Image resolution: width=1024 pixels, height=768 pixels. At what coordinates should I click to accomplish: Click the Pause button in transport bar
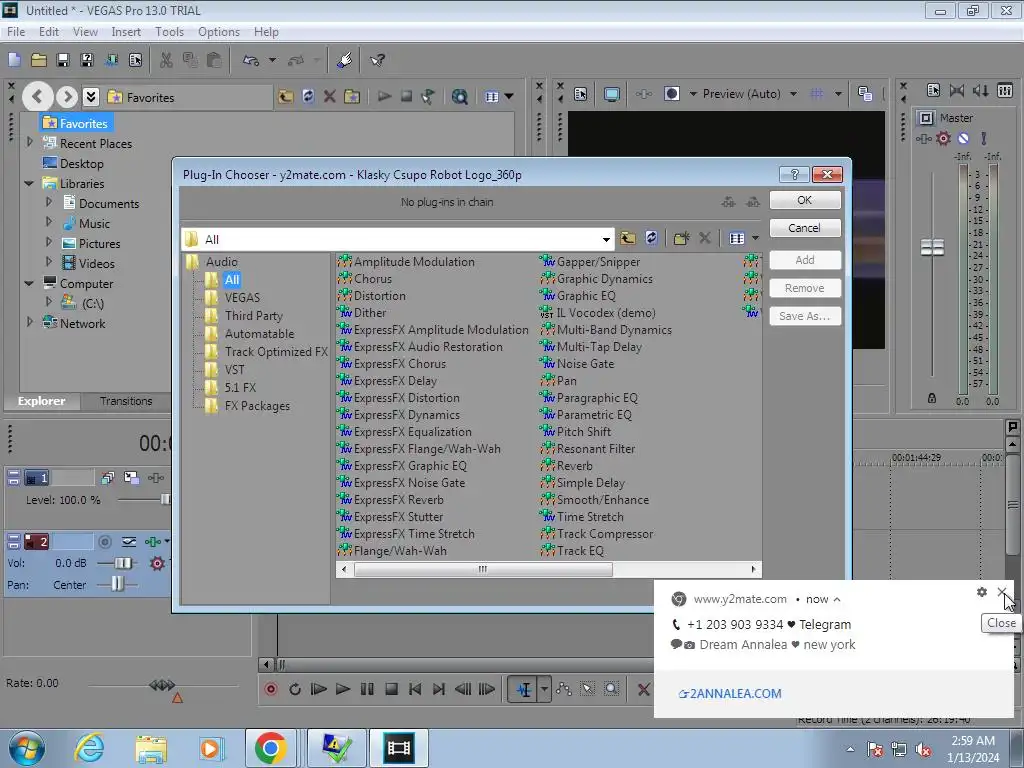[367, 689]
